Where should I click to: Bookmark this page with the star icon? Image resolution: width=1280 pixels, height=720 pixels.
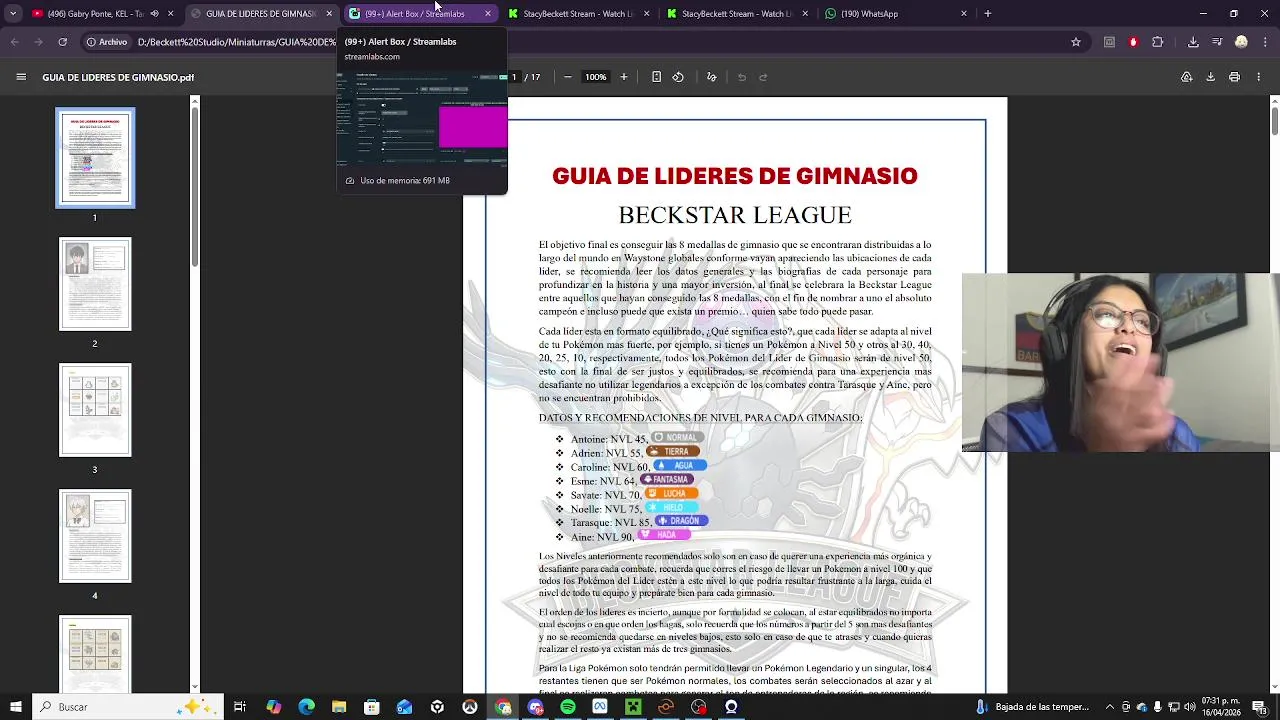[x=1076, y=42]
